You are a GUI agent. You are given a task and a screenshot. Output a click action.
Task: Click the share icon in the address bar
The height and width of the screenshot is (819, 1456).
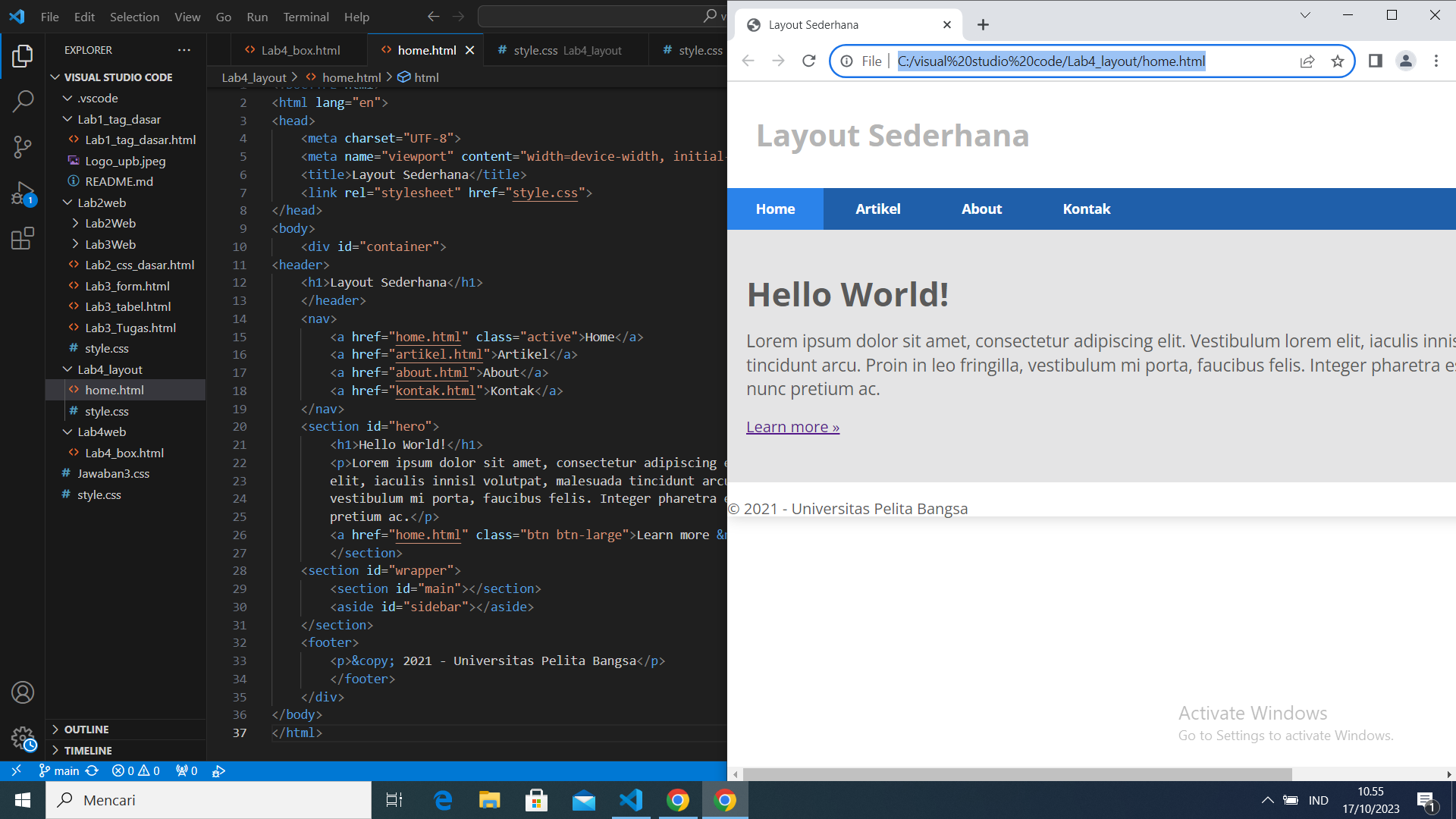click(1307, 61)
